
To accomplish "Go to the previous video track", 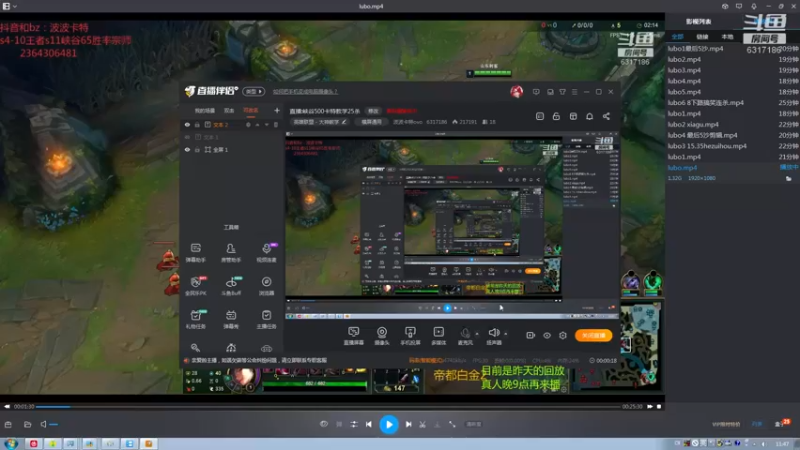I will (x=369, y=424).
